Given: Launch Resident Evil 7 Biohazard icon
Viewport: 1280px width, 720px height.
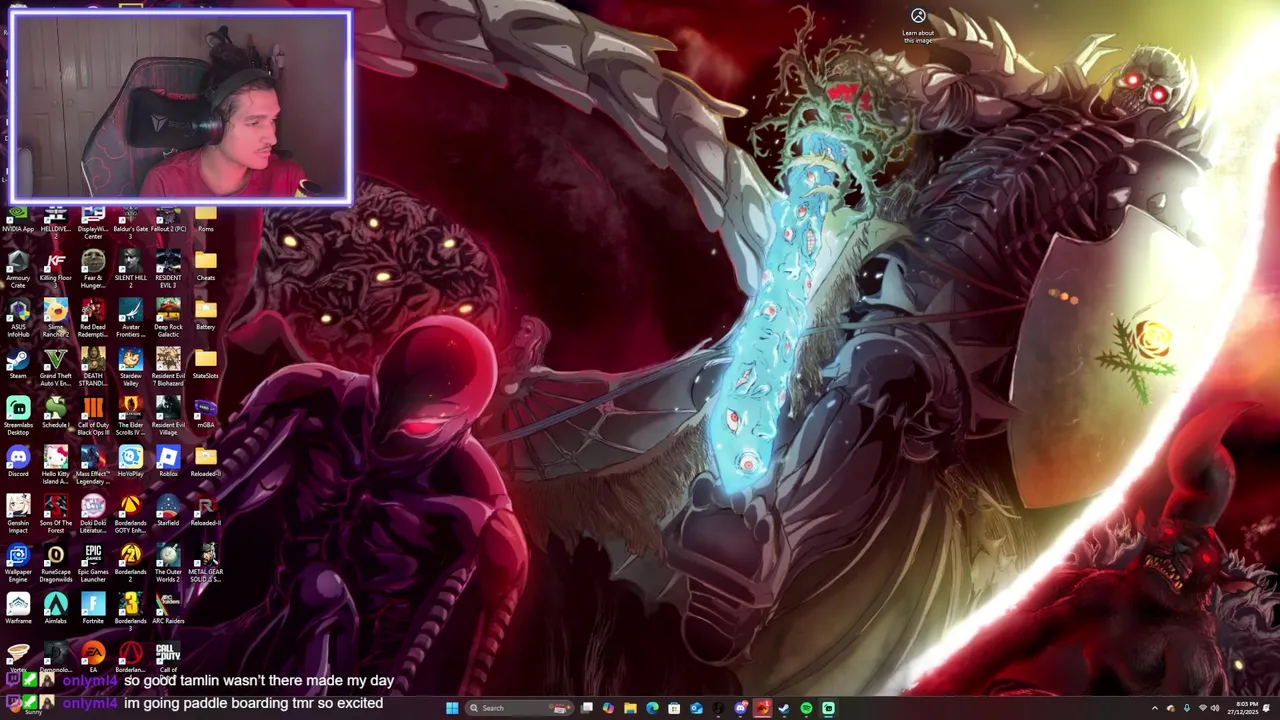Looking at the screenshot, I should click(168, 365).
